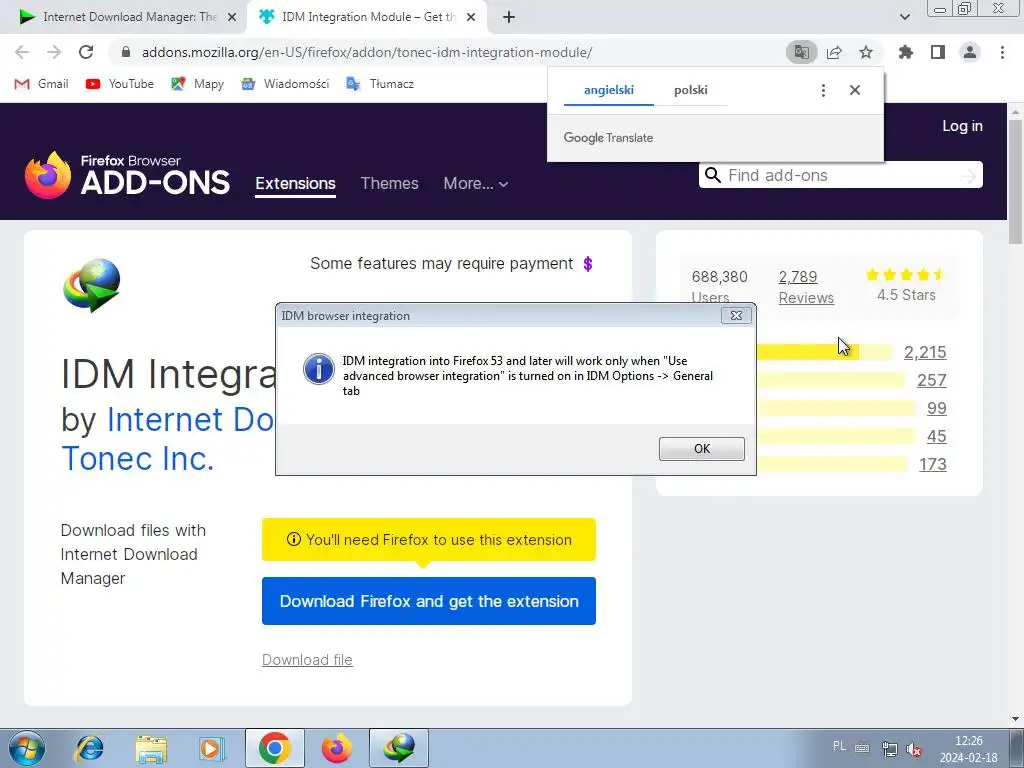Click the IDM add-on globe icon
1024x768 pixels.
pyautogui.click(x=92, y=285)
